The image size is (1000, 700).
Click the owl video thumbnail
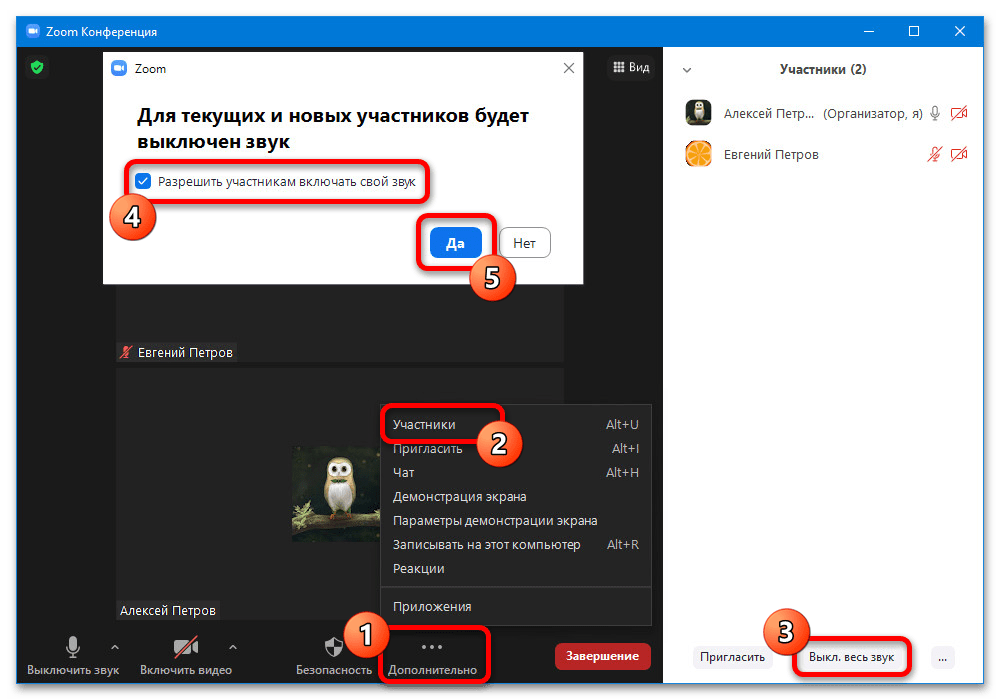pyautogui.click(x=336, y=494)
